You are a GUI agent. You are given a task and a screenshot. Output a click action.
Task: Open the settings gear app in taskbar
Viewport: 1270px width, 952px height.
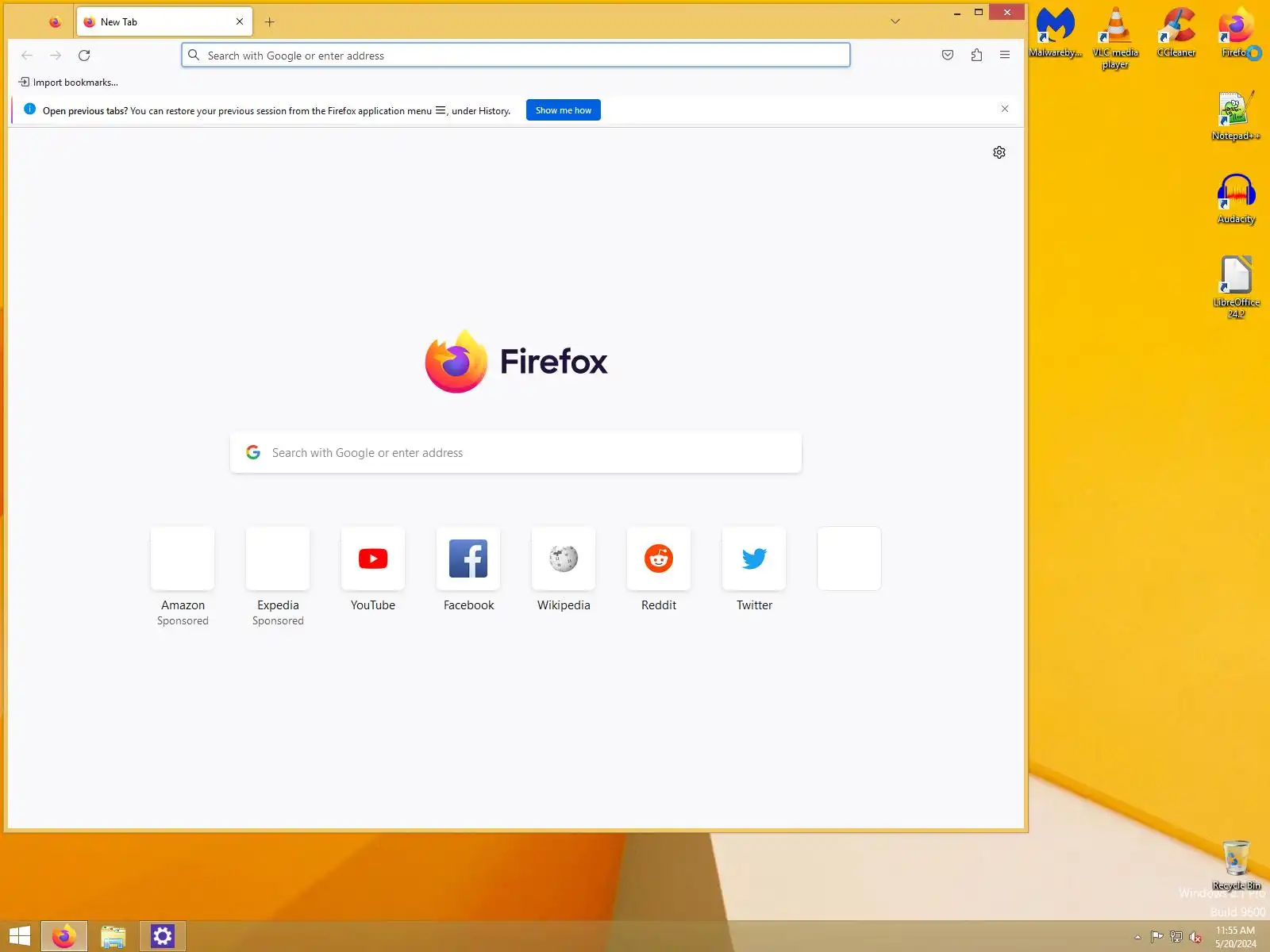point(163,936)
